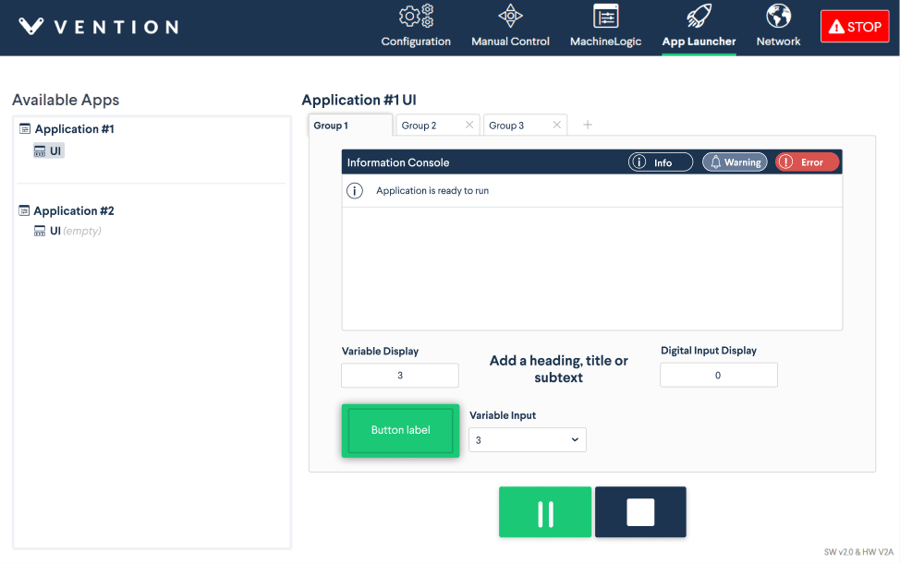
Task: Click the green Button label button
Action: click(x=400, y=431)
